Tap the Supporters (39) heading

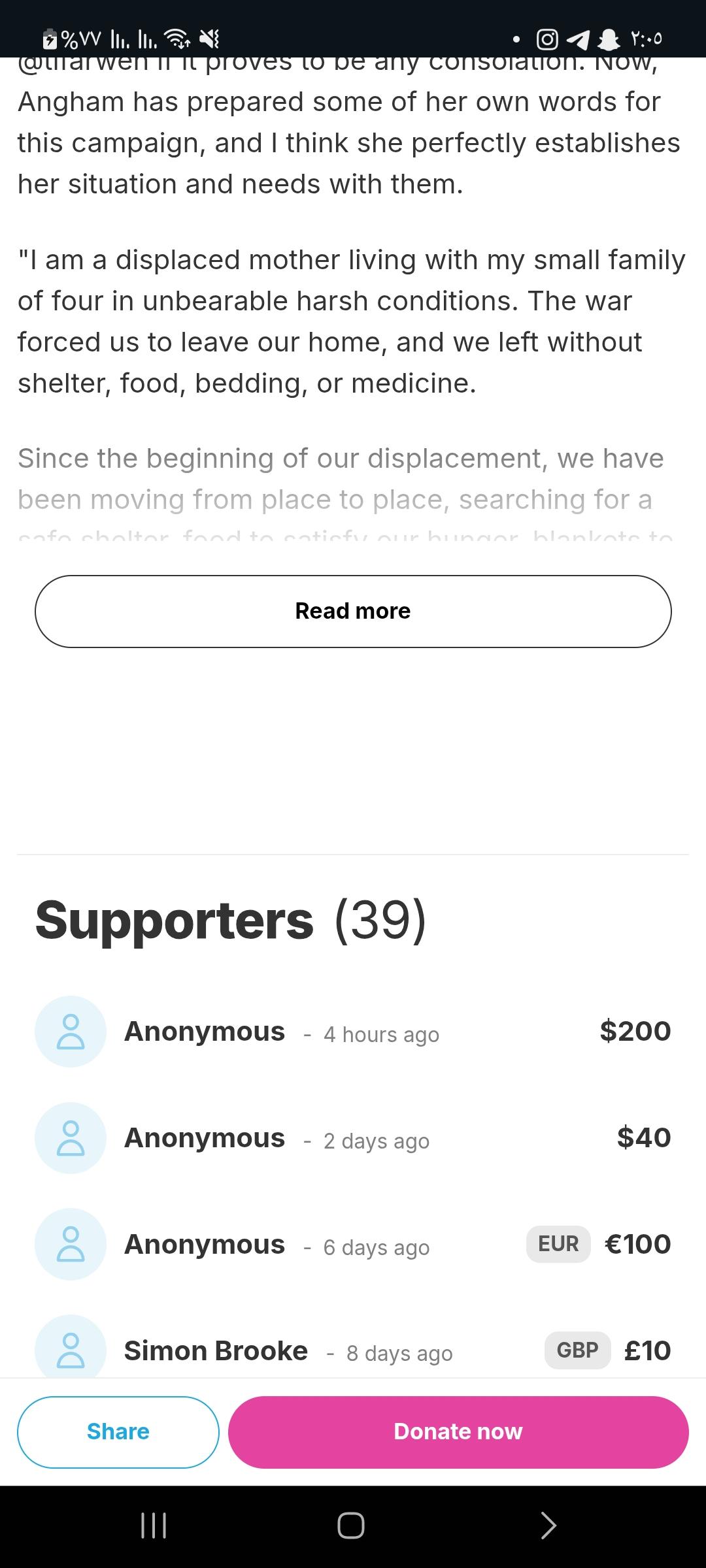point(230,920)
